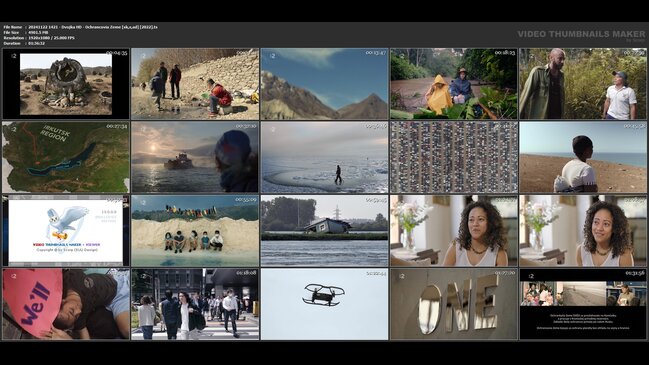Image resolution: width=649 pixels, height=365 pixels.
Task: Select the stone monument thumbnail at 00:04:35
Action: click(x=66, y=84)
